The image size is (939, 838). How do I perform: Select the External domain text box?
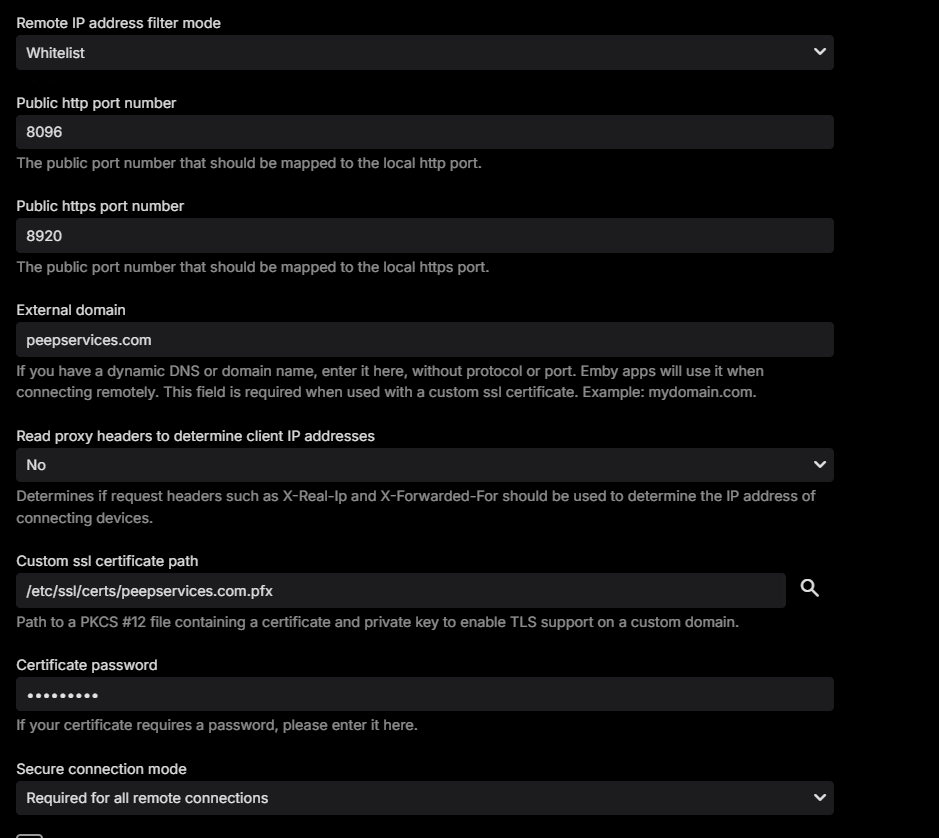pos(424,340)
